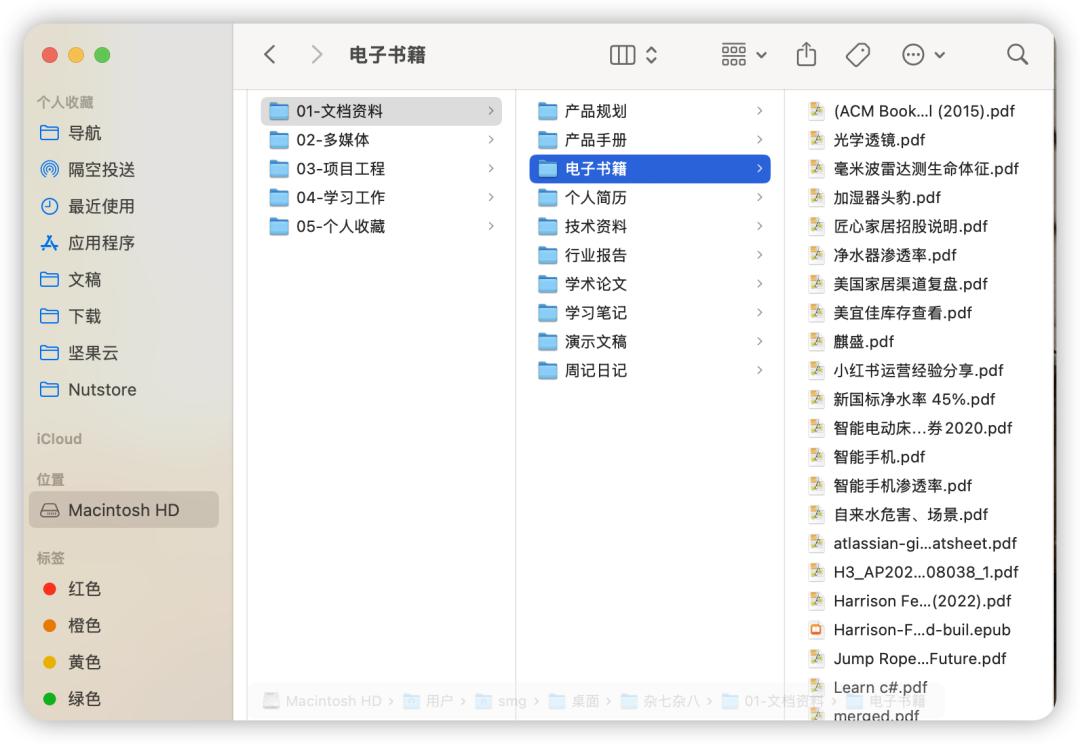Expand the 技术资料 folder chevron
Image resolution: width=1080 pixels, height=744 pixels.
click(762, 226)
